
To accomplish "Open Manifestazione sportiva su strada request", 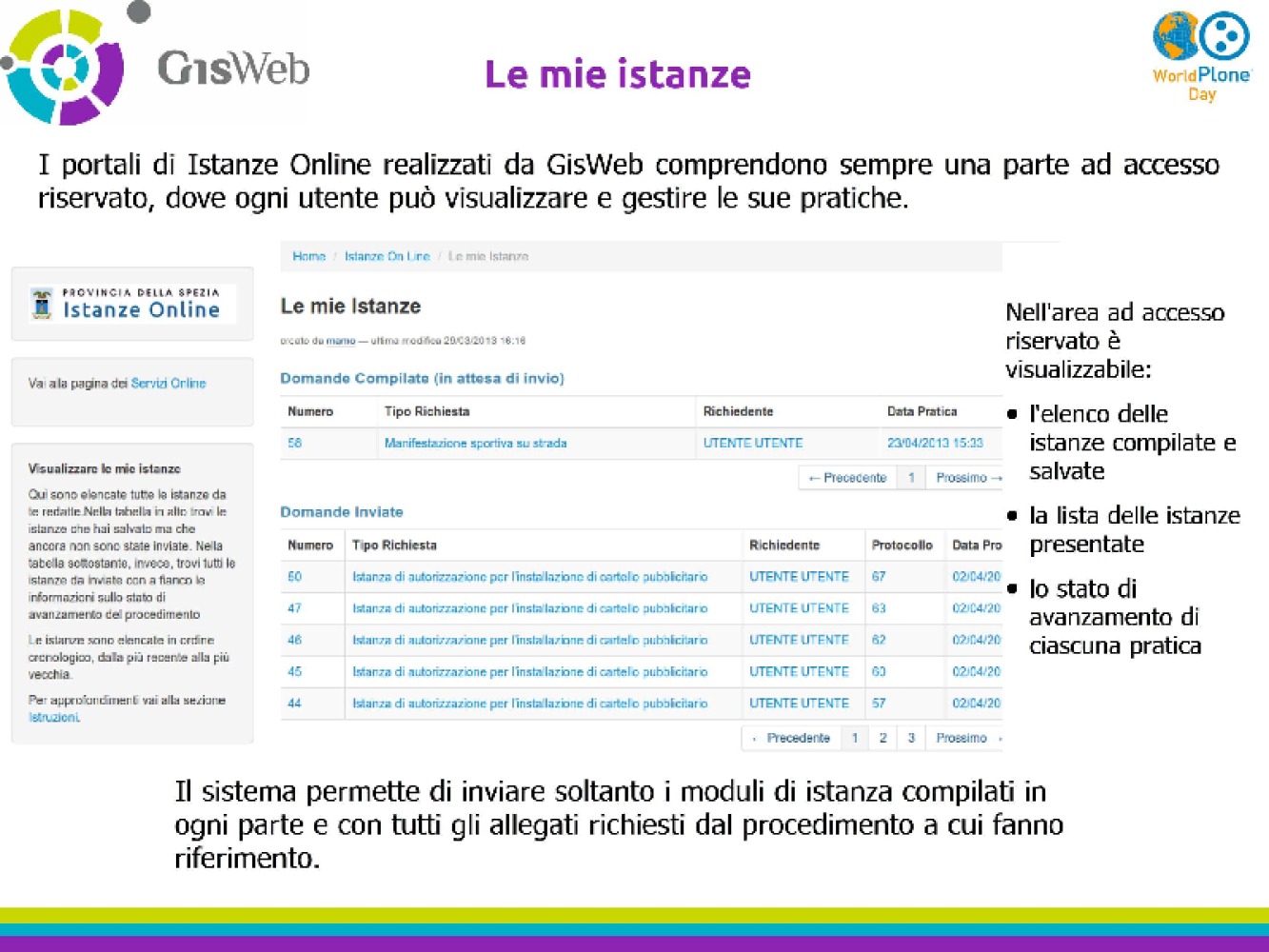I will point(475,444).
